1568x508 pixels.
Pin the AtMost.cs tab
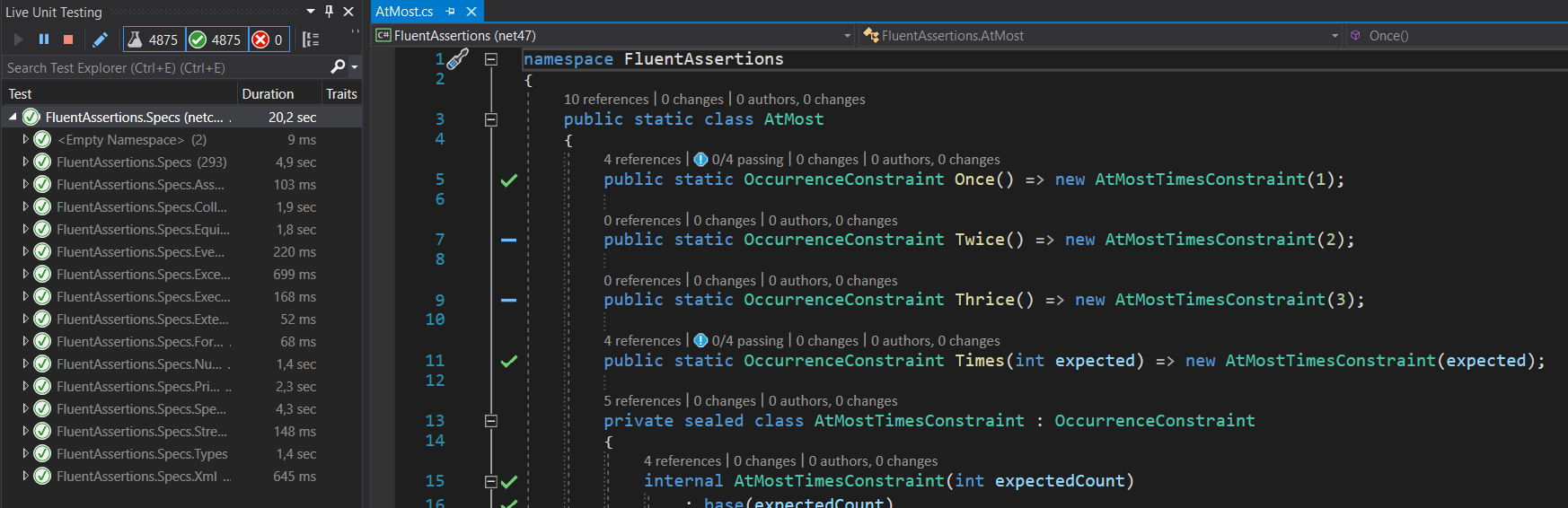tap(451, 12)
